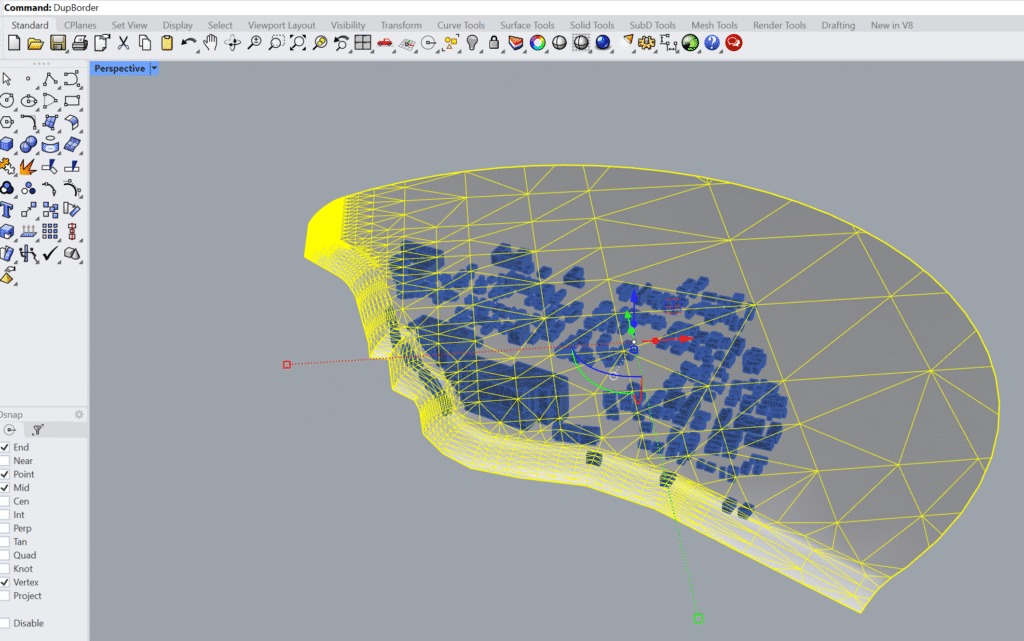Check the Project osnap option
The width and height of the screenshot is (1024, 641).
coord(7,596)
